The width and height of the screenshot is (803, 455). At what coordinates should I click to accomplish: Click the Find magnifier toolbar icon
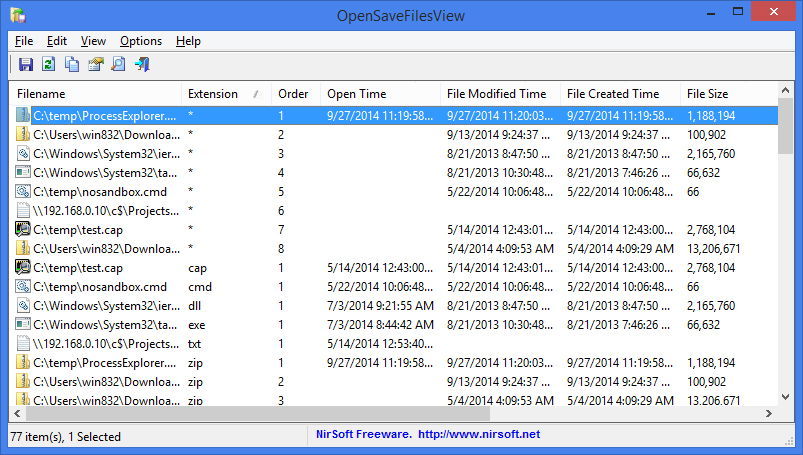click(x=118, y=64)
